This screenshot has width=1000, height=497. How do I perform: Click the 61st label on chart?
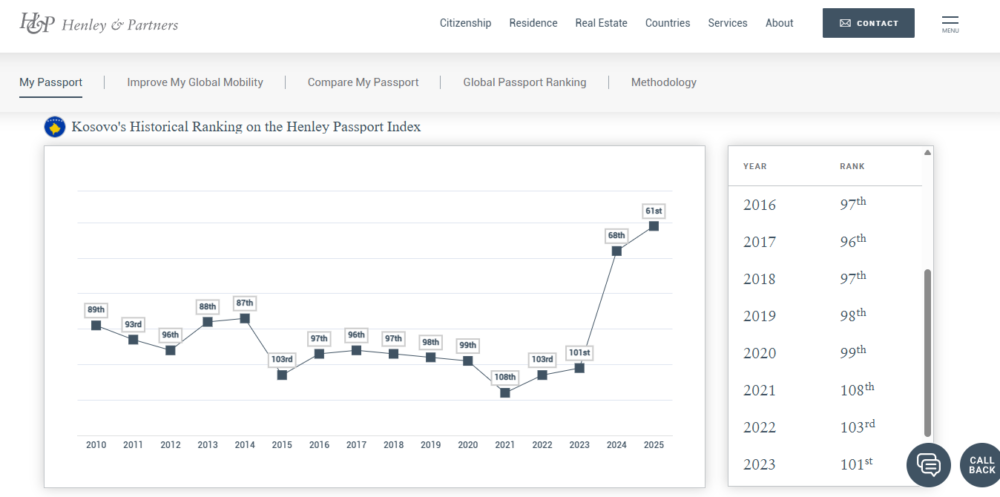click(654, 211)
